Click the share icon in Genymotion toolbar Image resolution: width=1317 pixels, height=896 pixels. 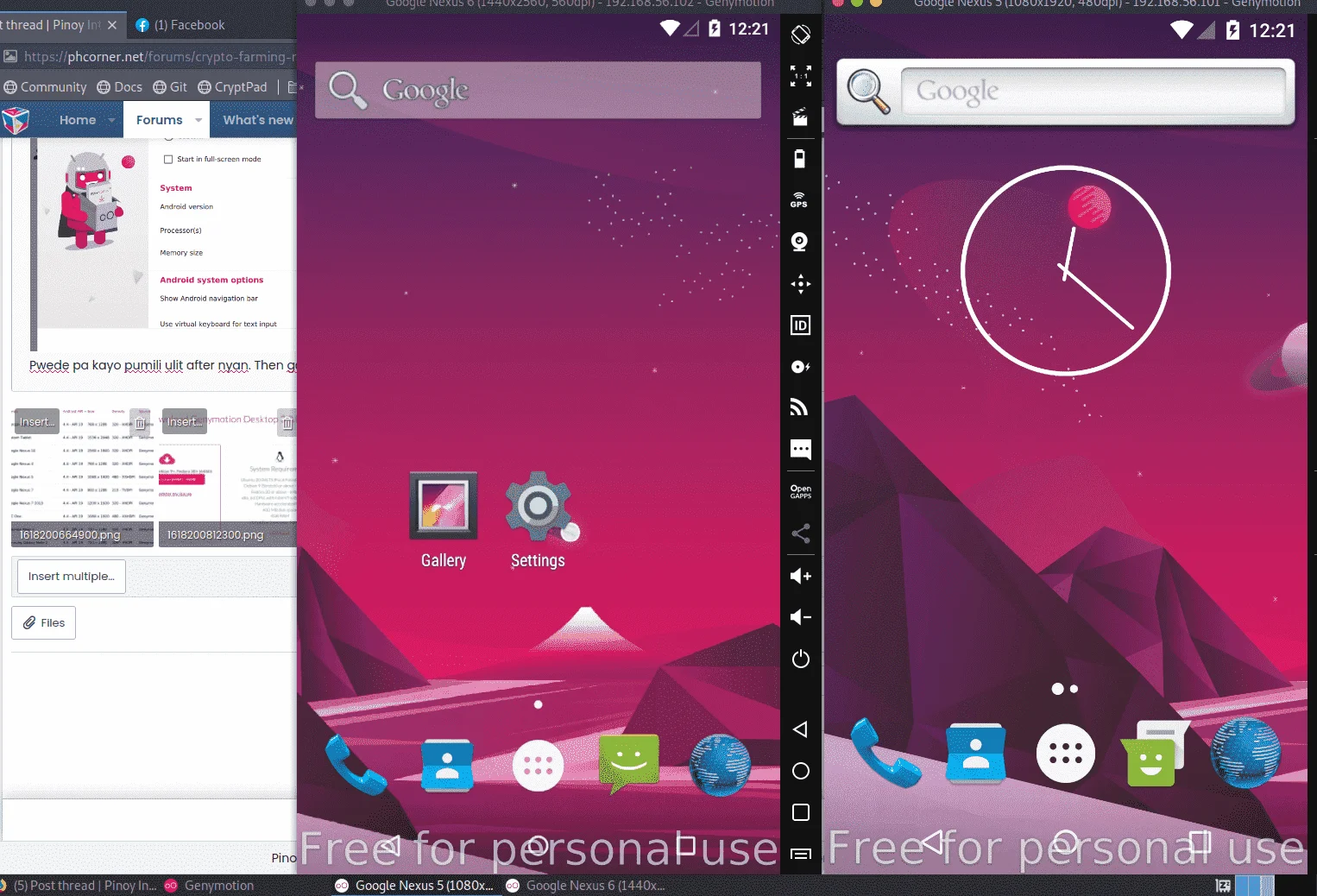(x=801, y=533)
